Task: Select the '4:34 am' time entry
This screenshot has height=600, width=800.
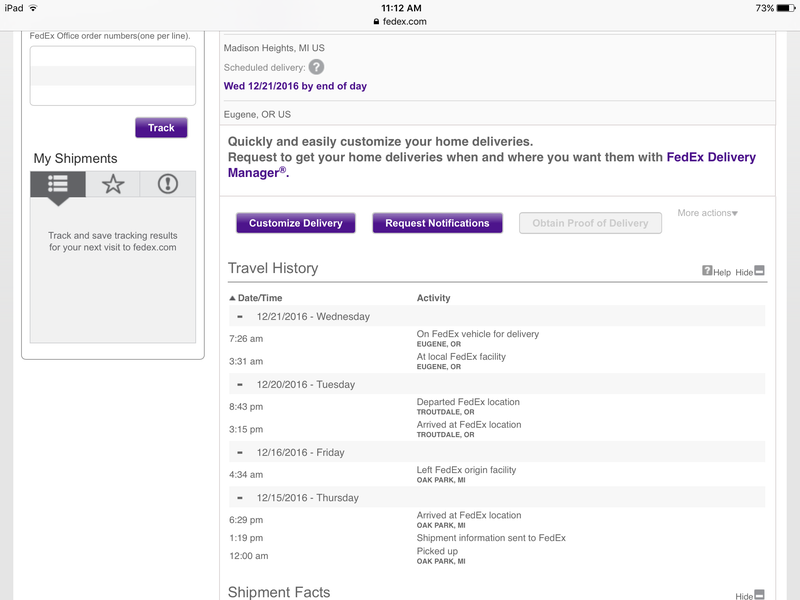Action: pos(246,474)
